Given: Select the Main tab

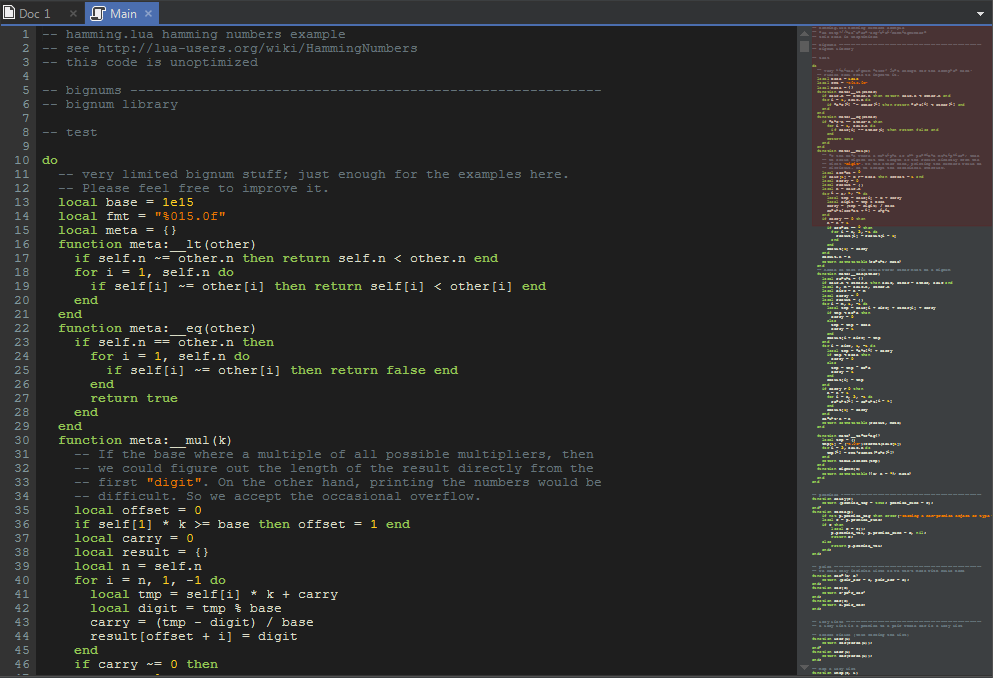Looking at the screenshot, I should point(123,13).
